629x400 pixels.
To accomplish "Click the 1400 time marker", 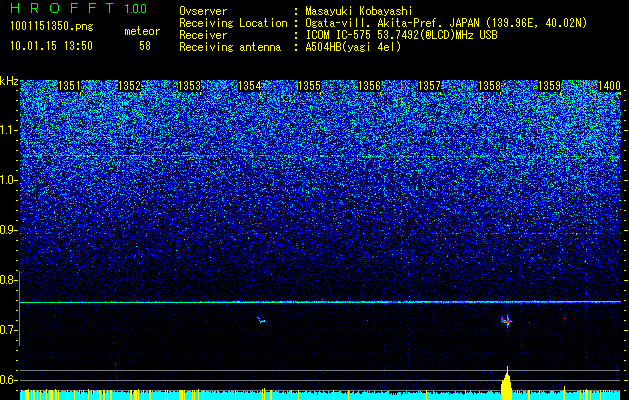I will point(609,86).
